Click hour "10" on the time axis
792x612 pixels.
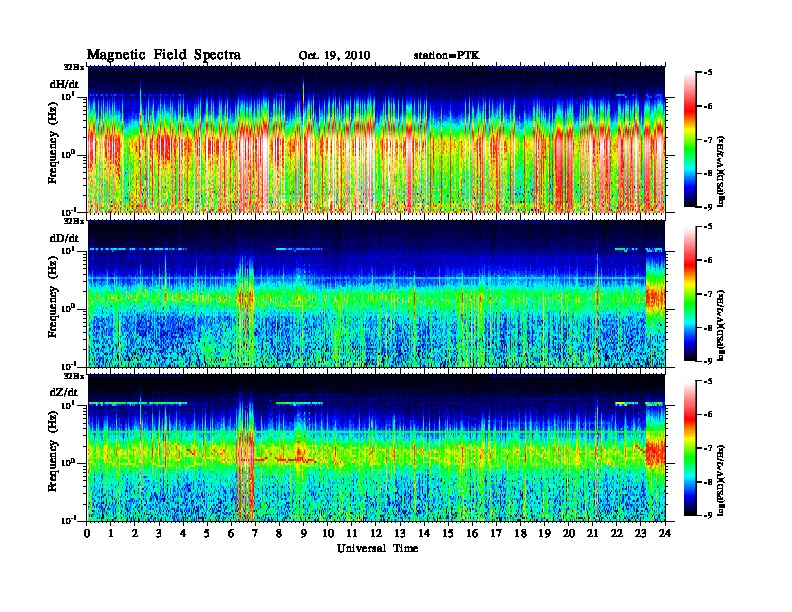(328, 533)
